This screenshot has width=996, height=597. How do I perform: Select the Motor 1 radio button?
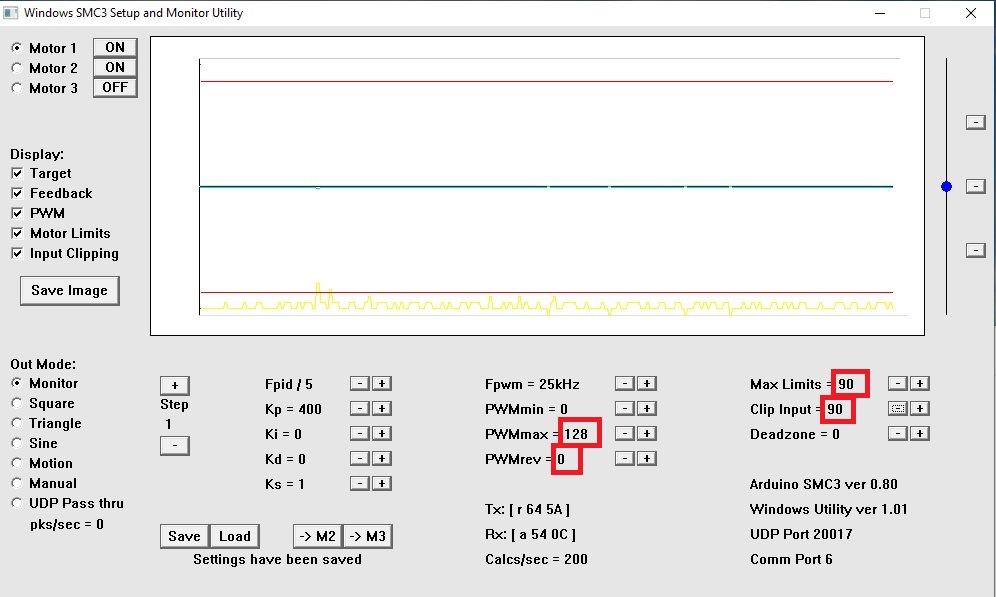17,48
